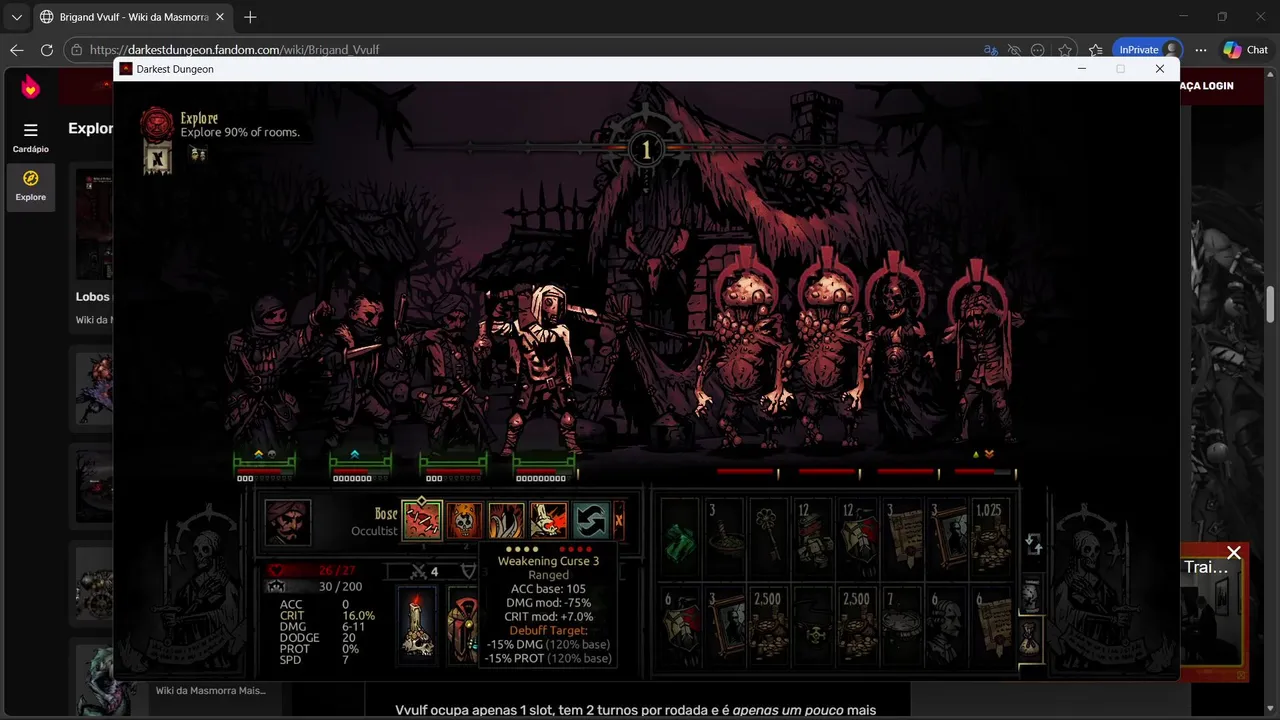Click the DMG 6-11 stat
Viewport: 1280px width, 720px height.
[x=322, y=627]
